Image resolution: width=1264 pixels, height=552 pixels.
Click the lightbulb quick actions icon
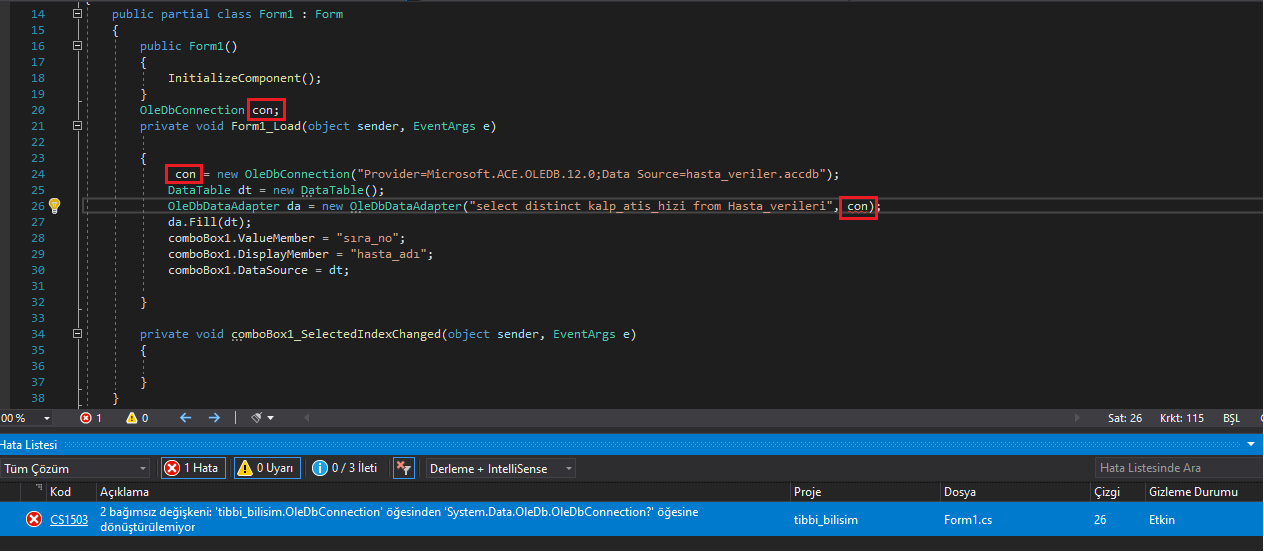tap(55, 205)
